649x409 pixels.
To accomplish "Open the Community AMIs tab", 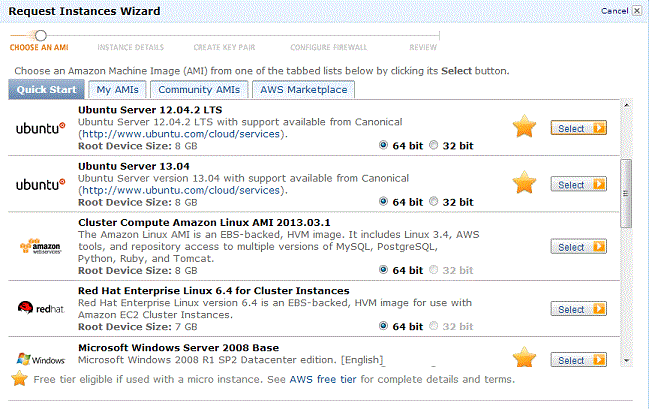I will click(199, 89).
